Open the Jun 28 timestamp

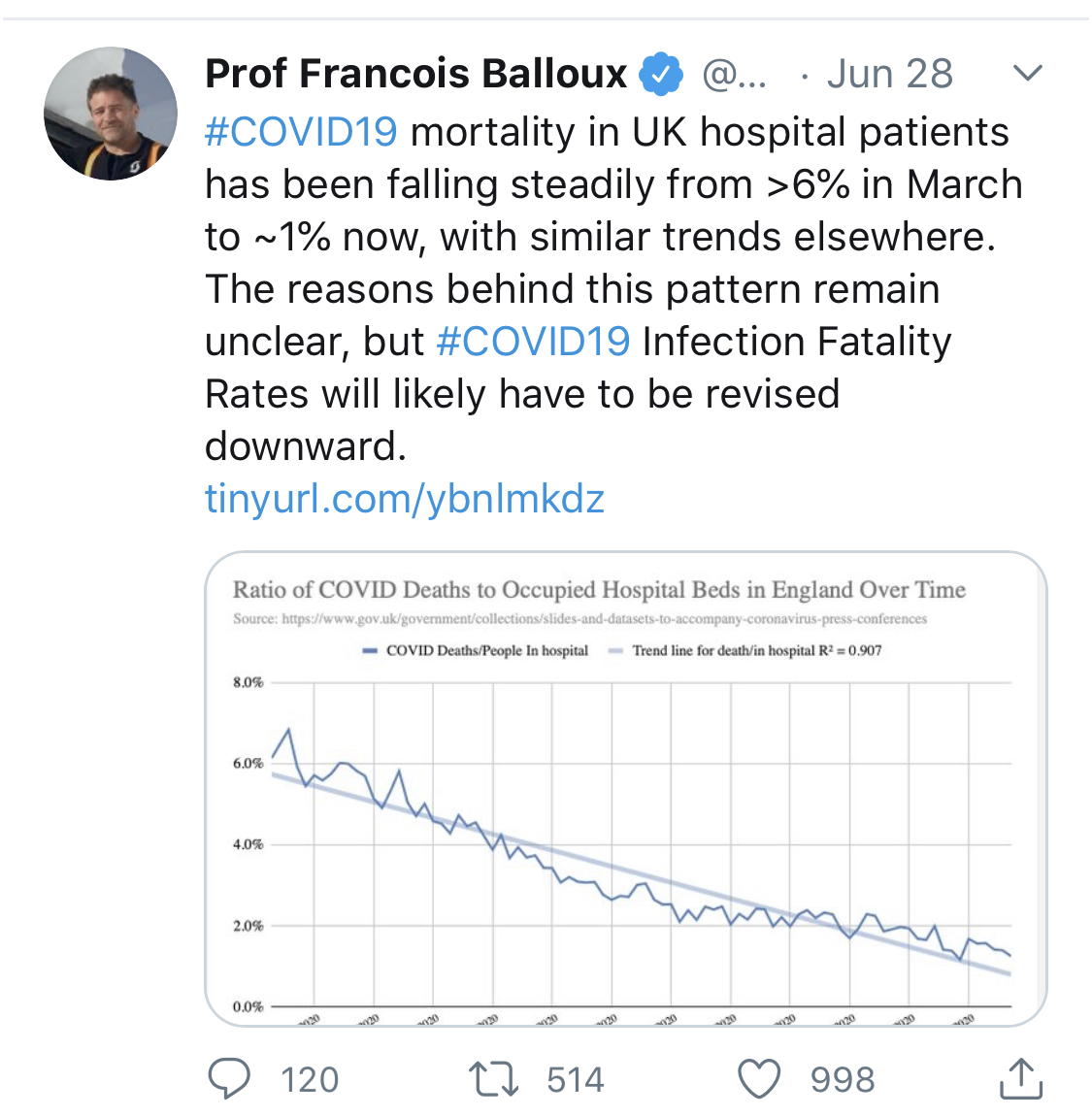click(890, 75)
